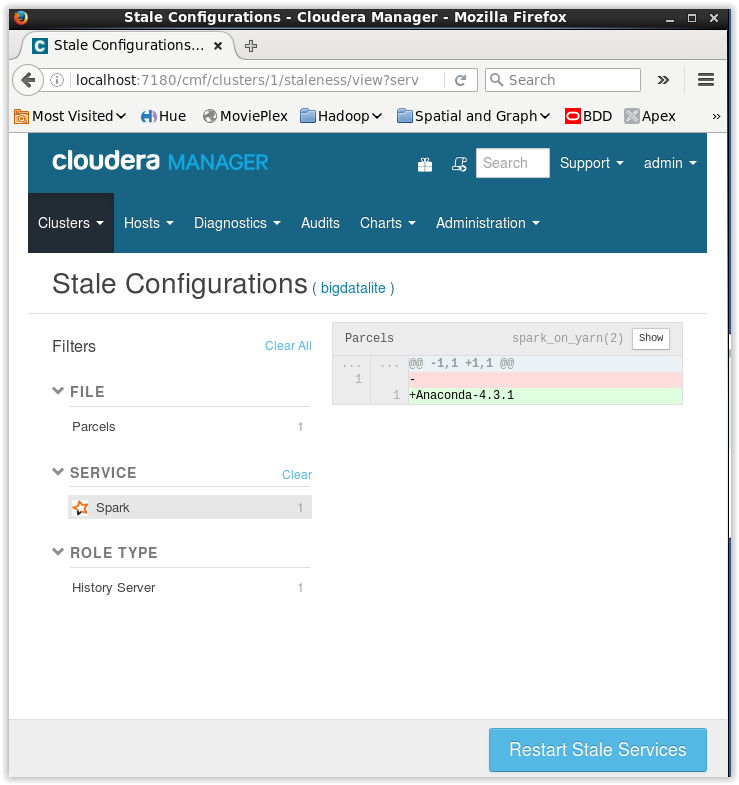Collapse the FILE filter section

(x=58, y=391)
